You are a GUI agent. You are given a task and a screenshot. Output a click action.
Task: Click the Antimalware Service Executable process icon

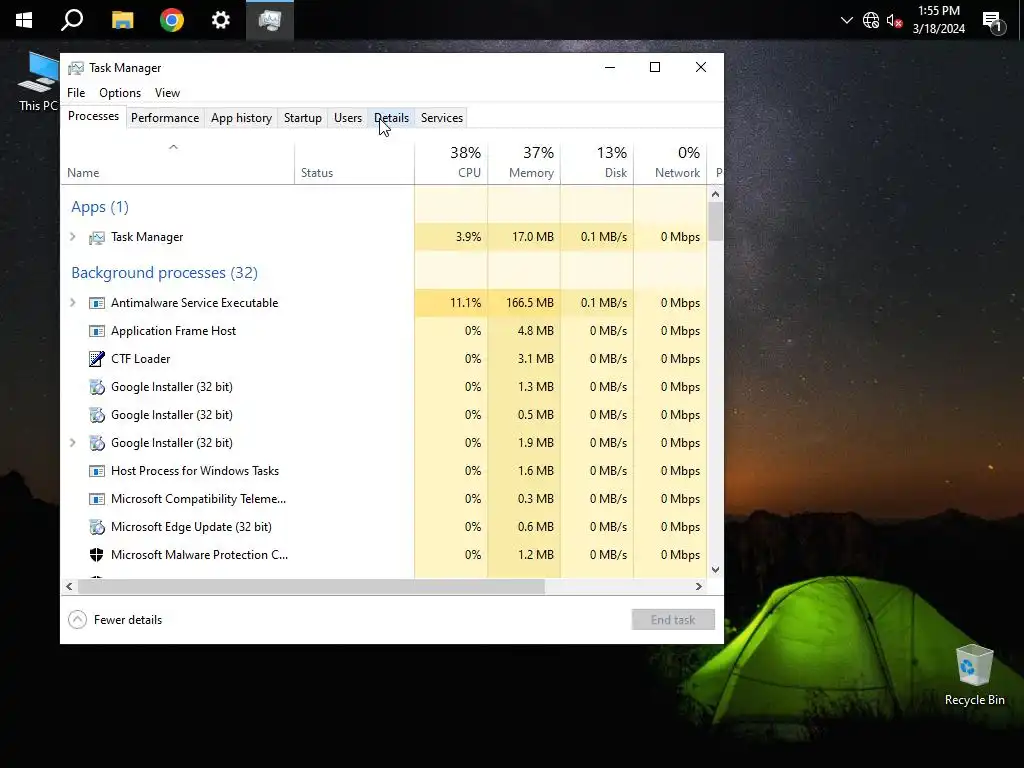tap(97, 303)
